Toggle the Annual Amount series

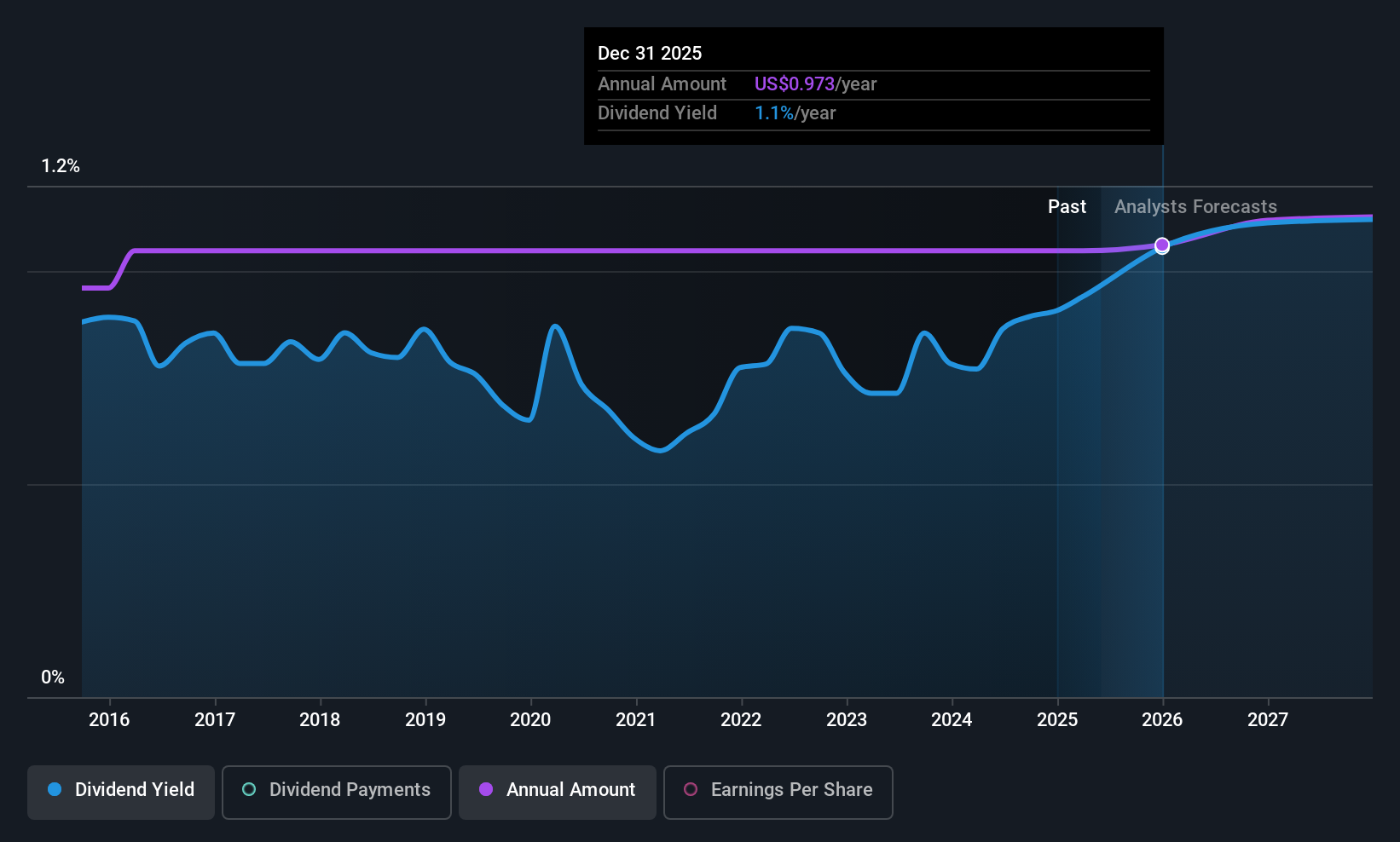(x=558, y=793)
